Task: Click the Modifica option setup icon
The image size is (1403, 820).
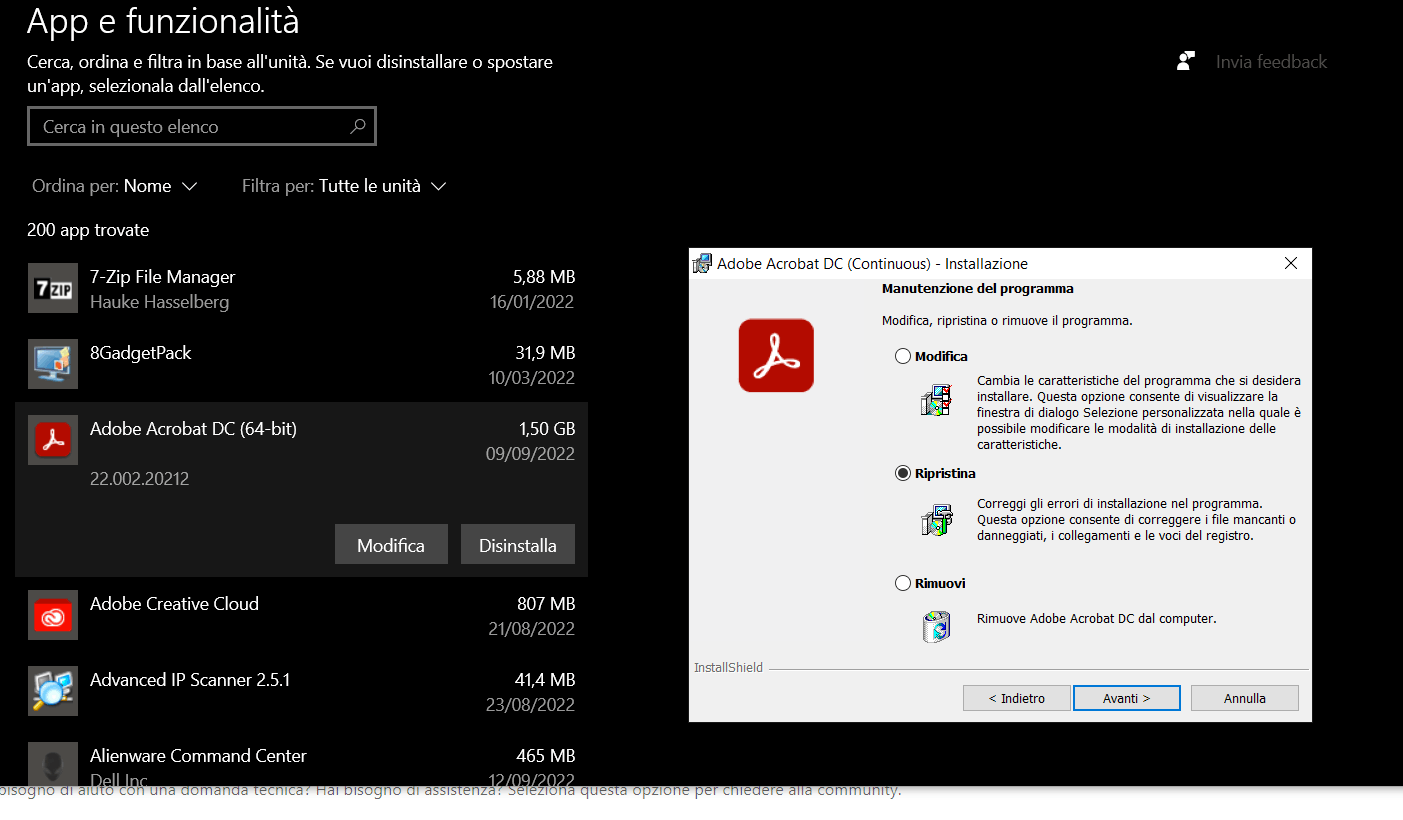Action: point(937,400)
